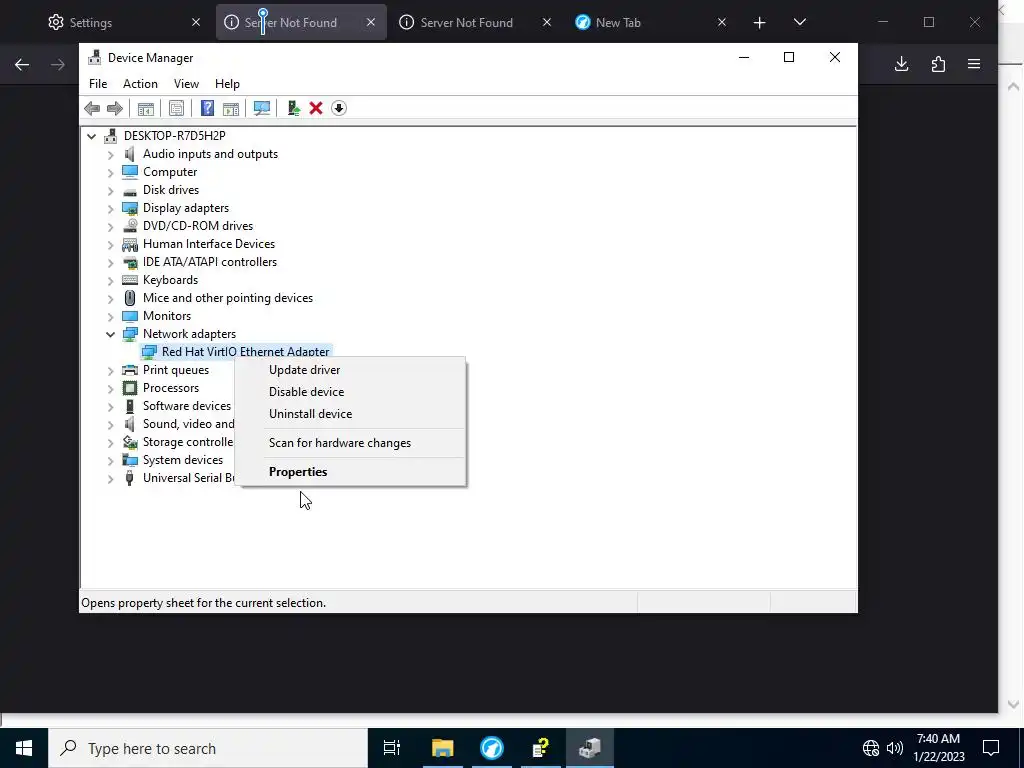The image size is (1024, 768).
Task: Expand Mice and other pointing devices
Action: [110, 298]
